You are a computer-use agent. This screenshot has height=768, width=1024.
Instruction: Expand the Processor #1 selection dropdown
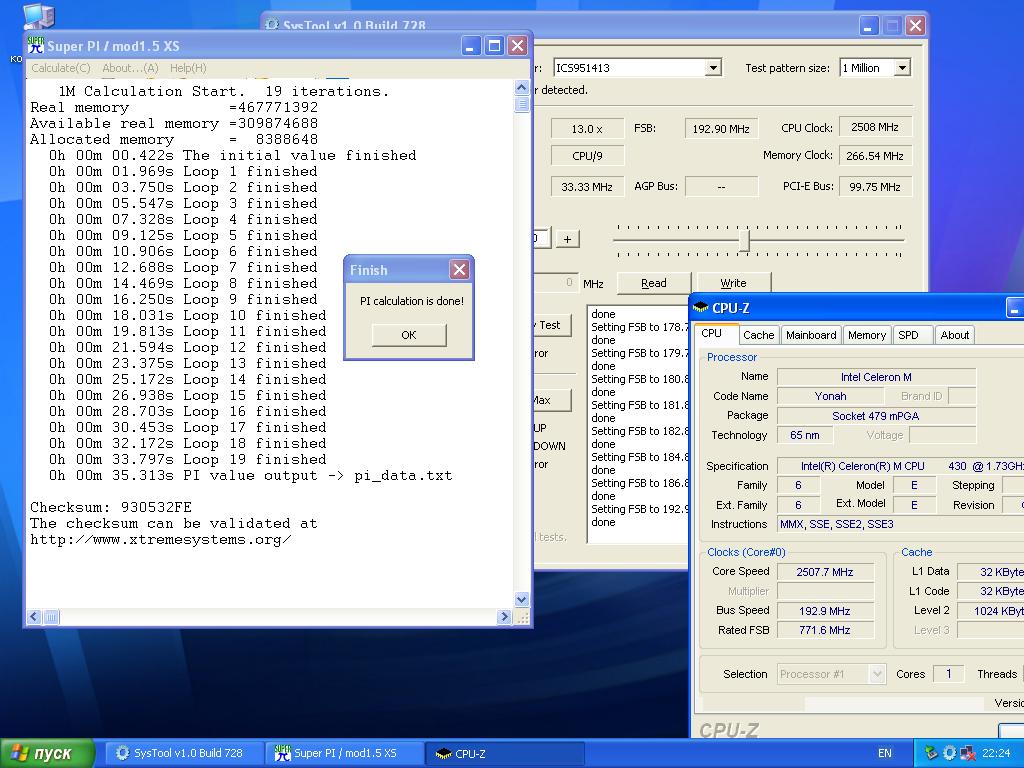[878, 673]
